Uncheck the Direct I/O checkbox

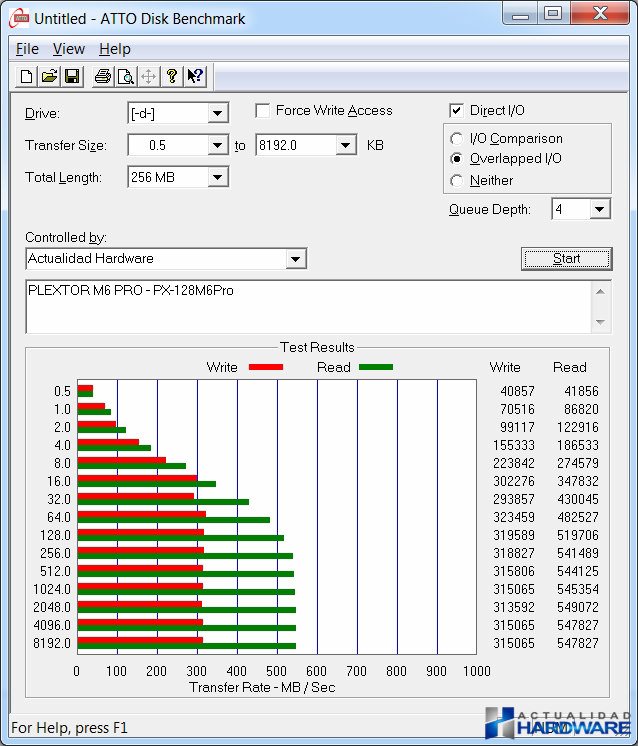coord(457,111)
